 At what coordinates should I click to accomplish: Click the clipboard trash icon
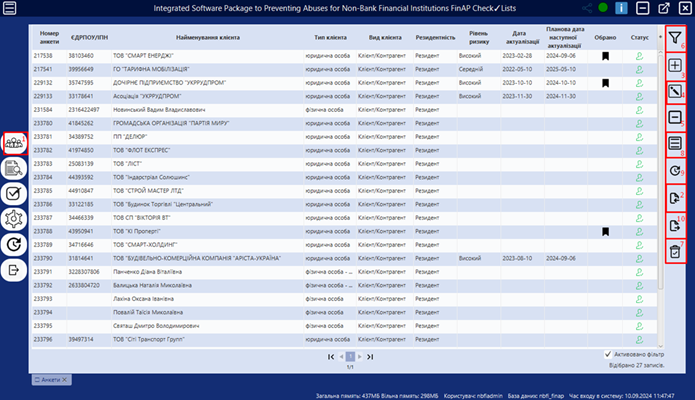[x=675, y=252]
